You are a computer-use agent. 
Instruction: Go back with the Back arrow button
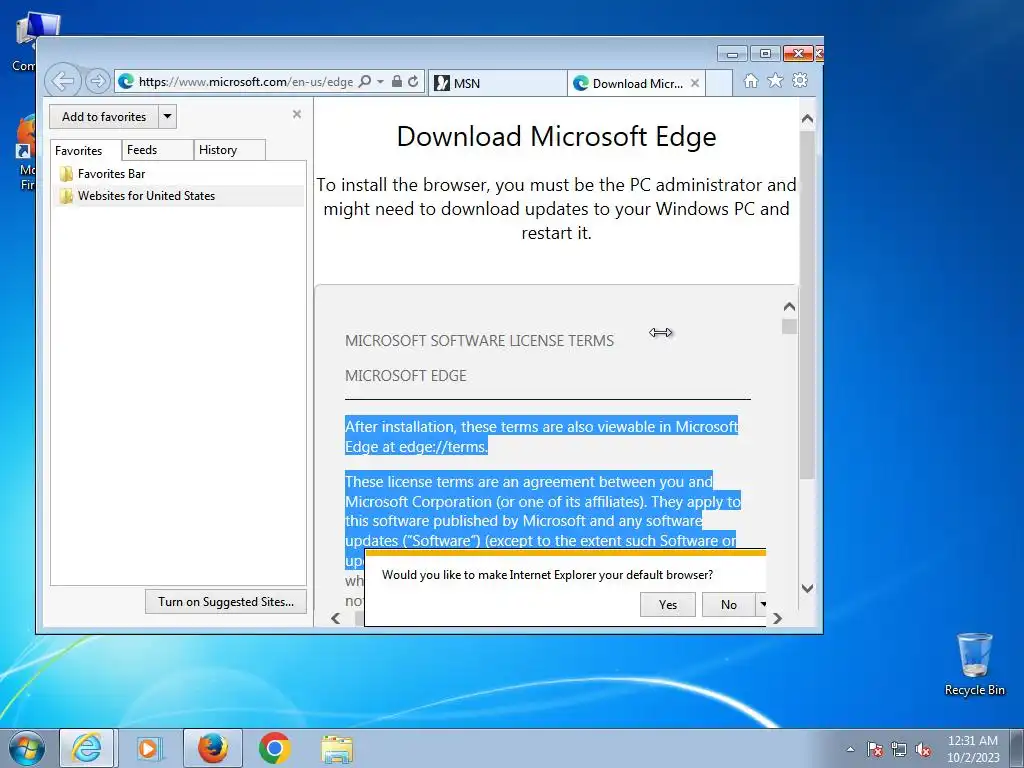(x=63, y=81)
